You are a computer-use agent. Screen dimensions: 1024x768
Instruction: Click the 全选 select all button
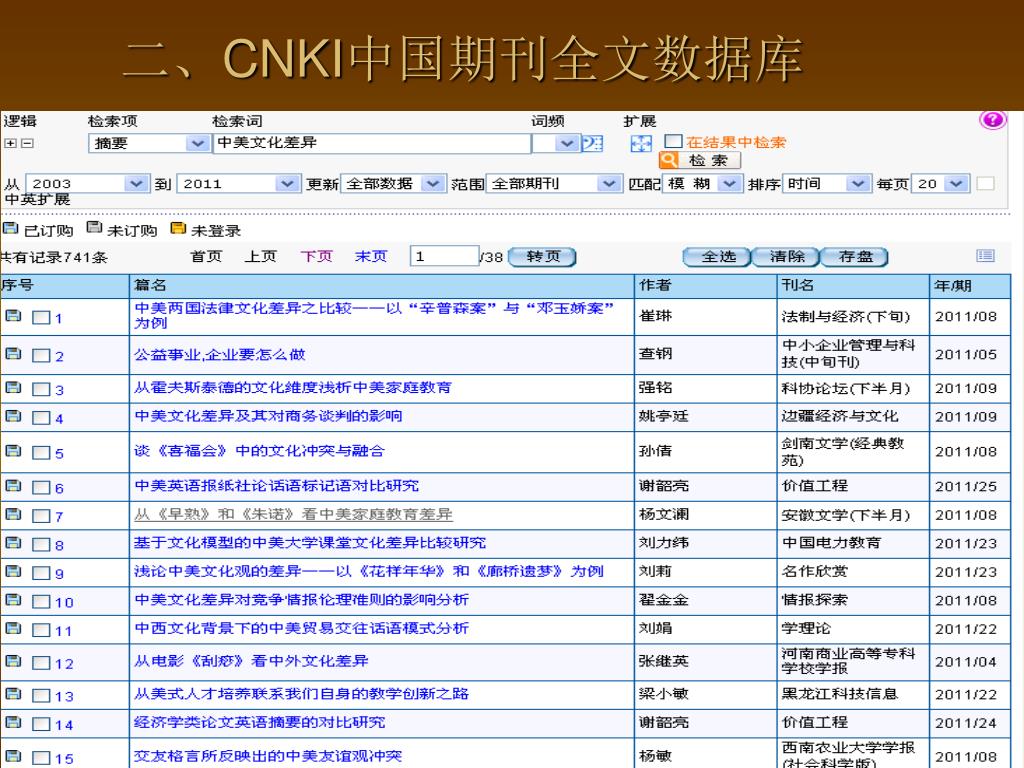(x=718, y=257)
